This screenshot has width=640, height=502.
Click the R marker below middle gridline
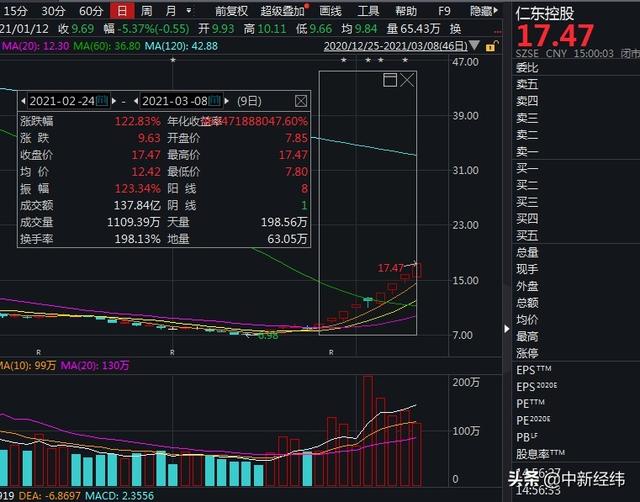[x=172, y=352]
